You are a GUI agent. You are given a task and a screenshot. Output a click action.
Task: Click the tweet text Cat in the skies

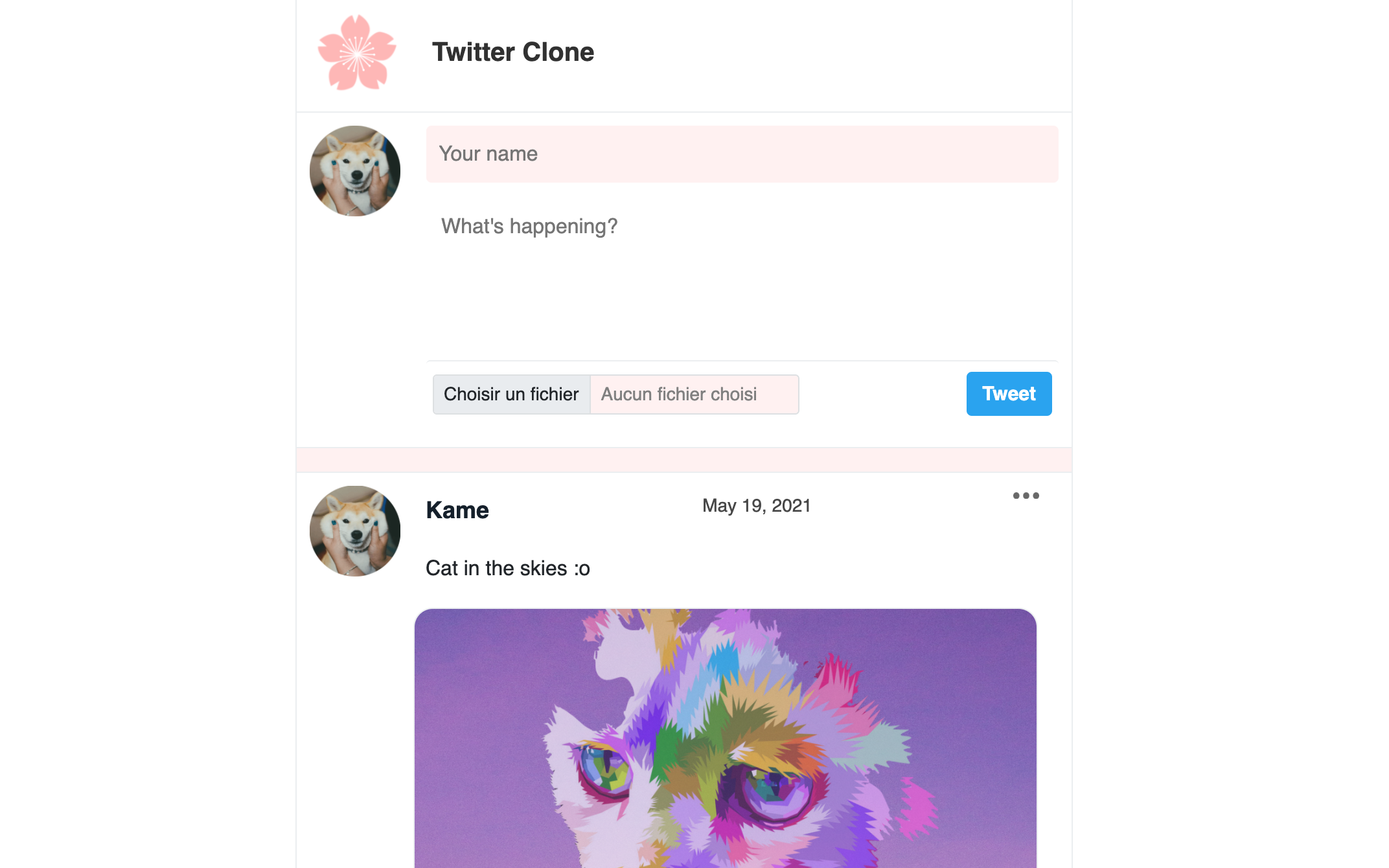[x=507, y=567]
